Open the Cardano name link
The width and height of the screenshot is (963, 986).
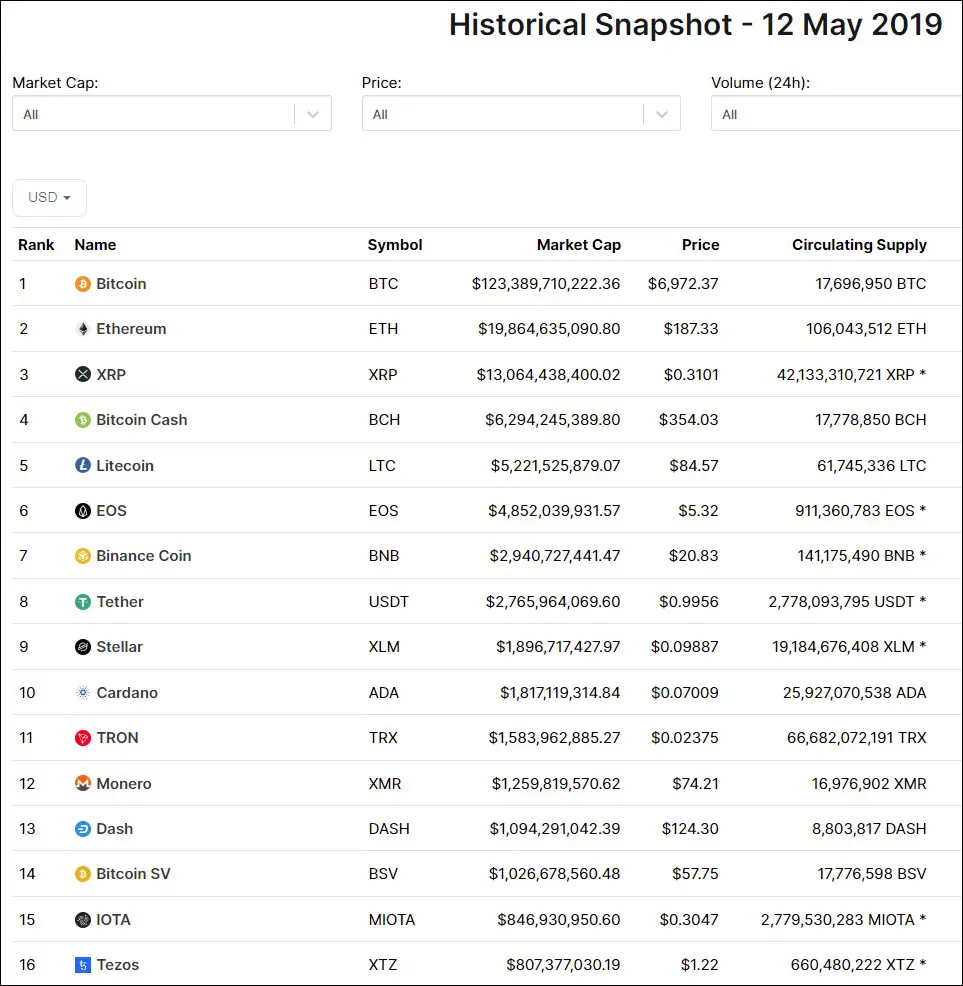(x=127, y=692)
